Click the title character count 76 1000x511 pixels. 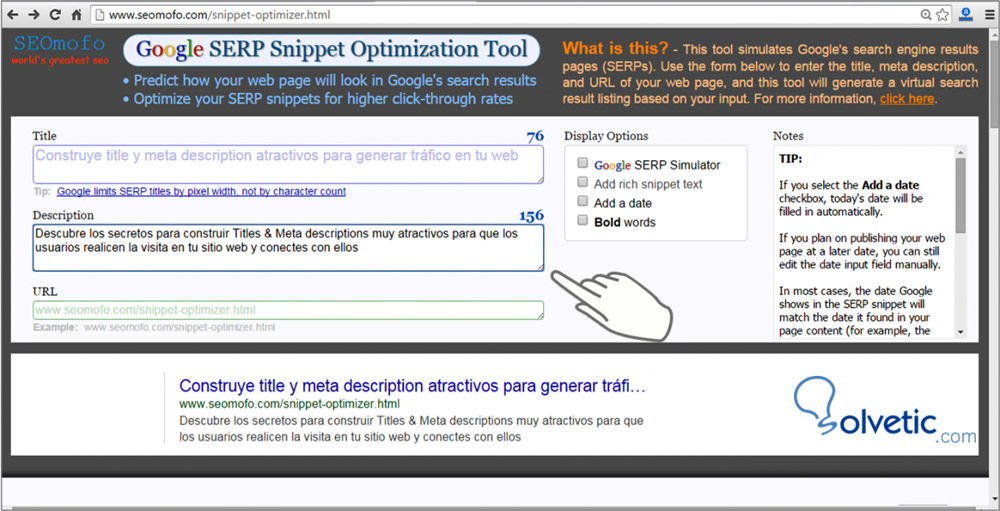coord(535,137)
